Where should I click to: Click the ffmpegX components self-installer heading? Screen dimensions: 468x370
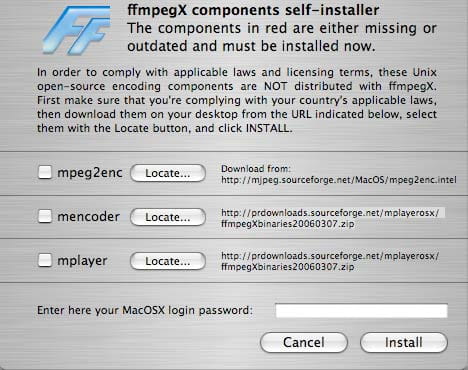pyautogui.click(x=253, y=10)
